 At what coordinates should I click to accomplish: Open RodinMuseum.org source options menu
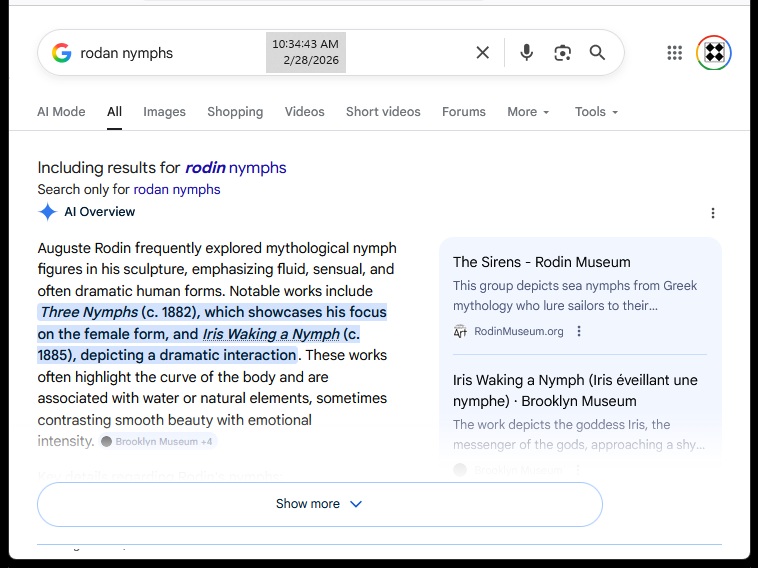[579, 332]
